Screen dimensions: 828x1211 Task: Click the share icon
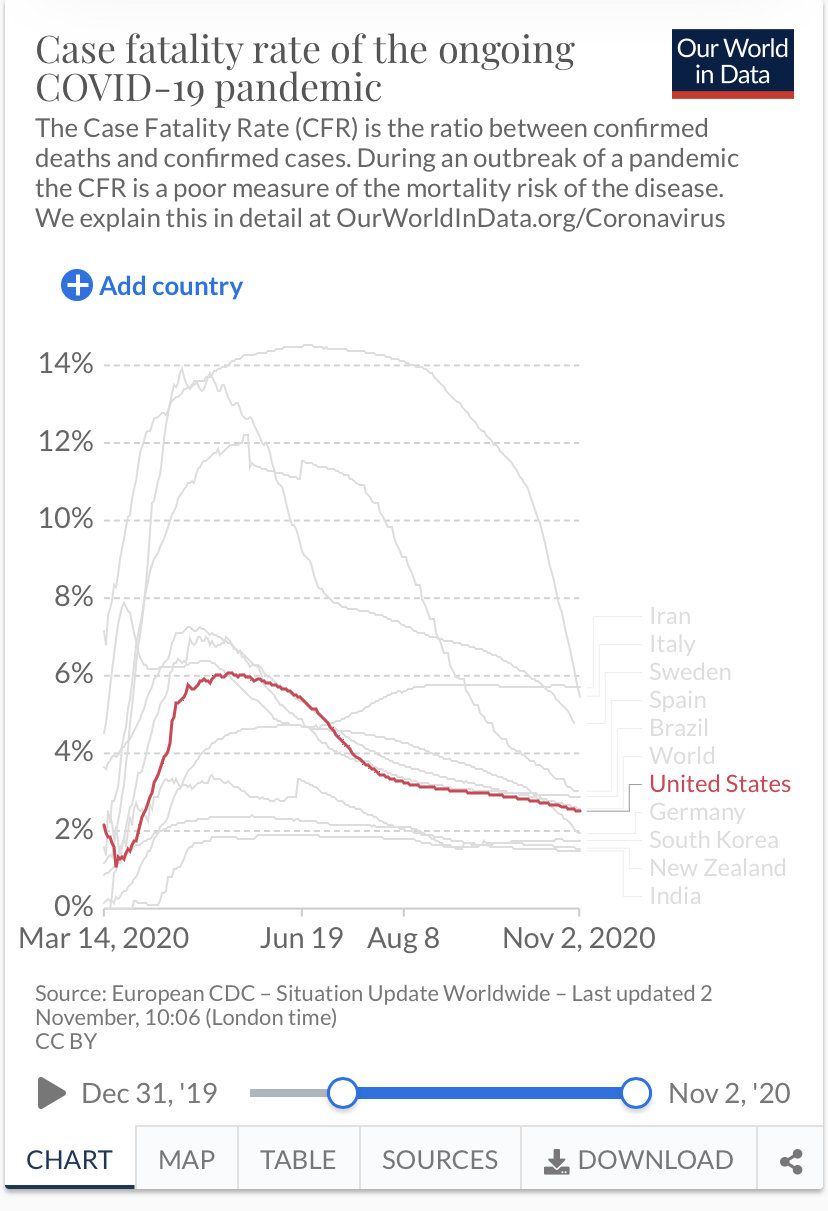coord(791,1161)
